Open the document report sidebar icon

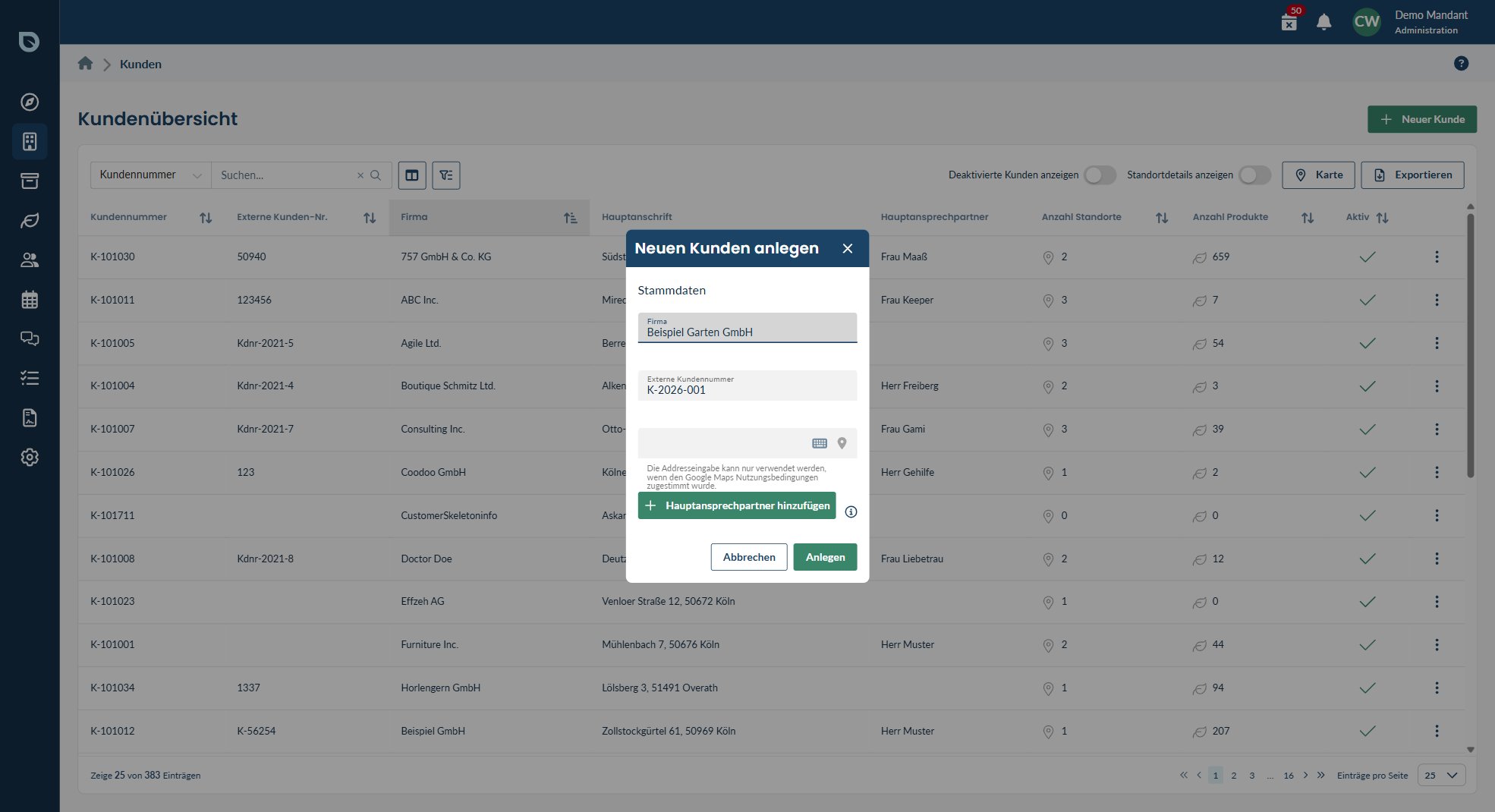point(30,417)
